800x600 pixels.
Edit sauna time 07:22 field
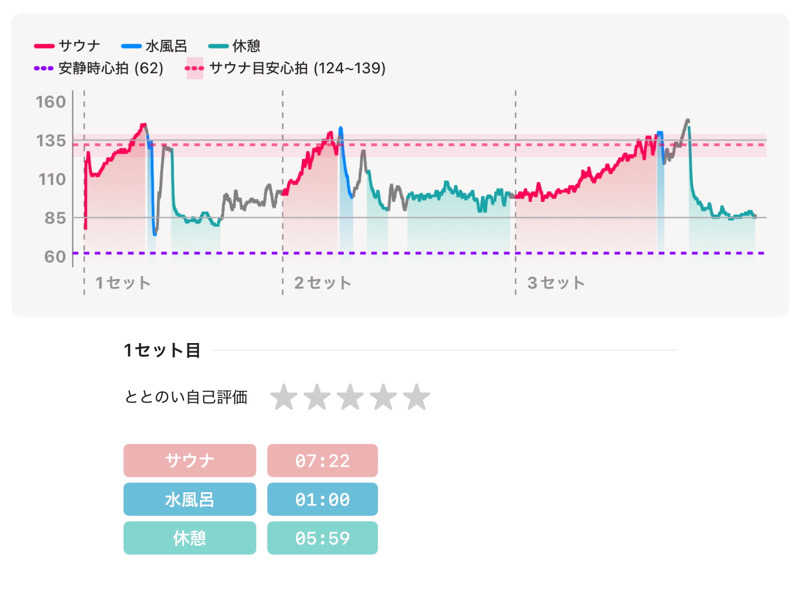point(322,461)
